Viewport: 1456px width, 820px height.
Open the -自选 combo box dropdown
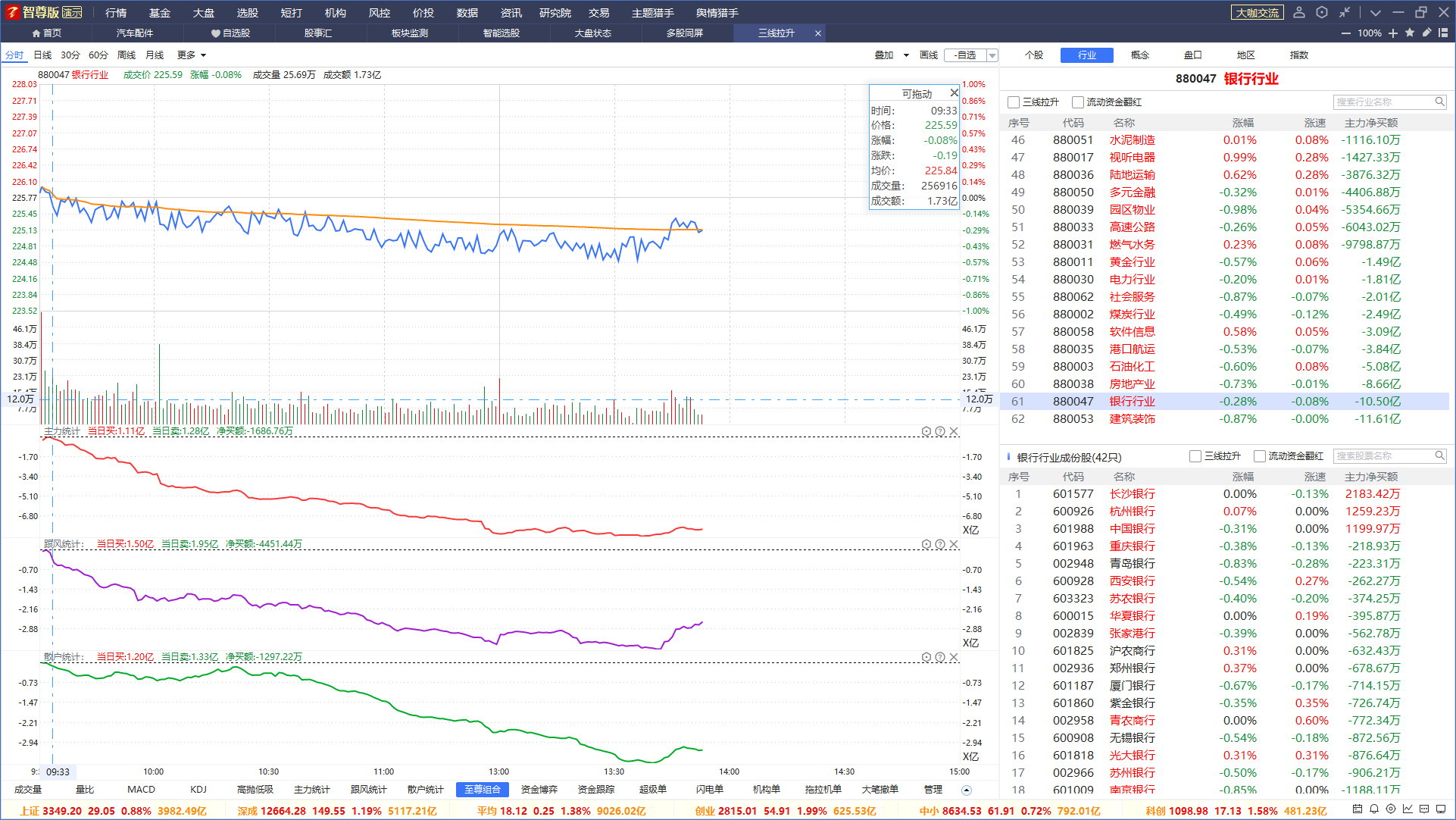coord(992,55)
